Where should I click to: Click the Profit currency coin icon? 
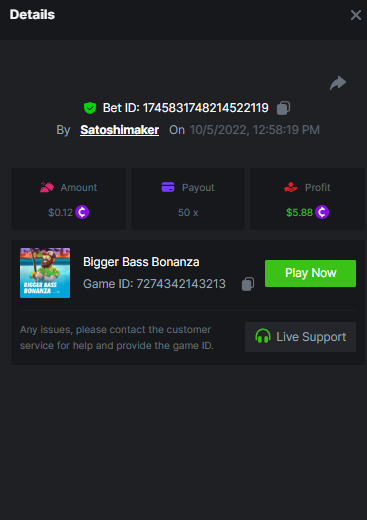[322, 212]
